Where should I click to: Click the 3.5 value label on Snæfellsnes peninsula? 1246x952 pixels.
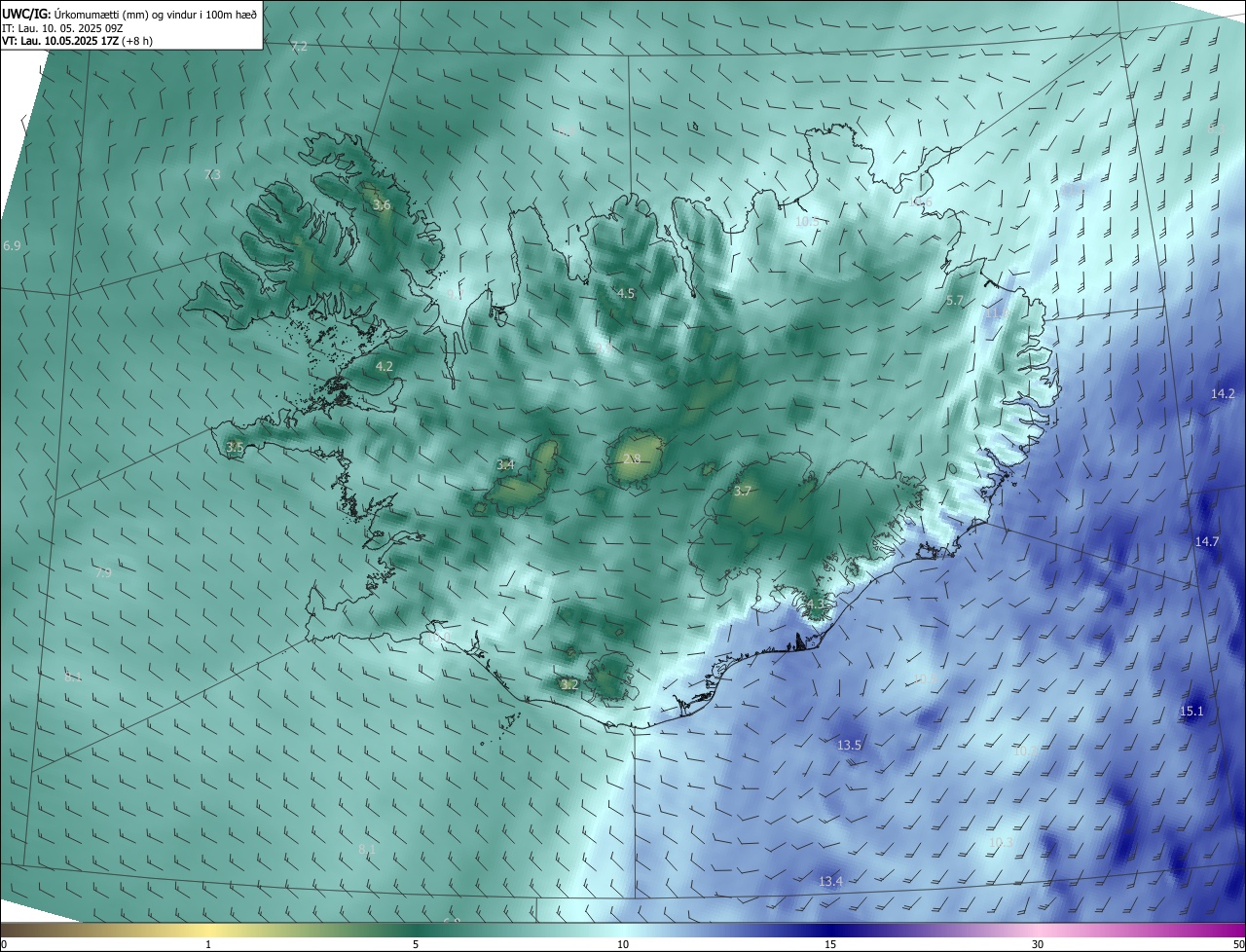(x=235, y=448)
